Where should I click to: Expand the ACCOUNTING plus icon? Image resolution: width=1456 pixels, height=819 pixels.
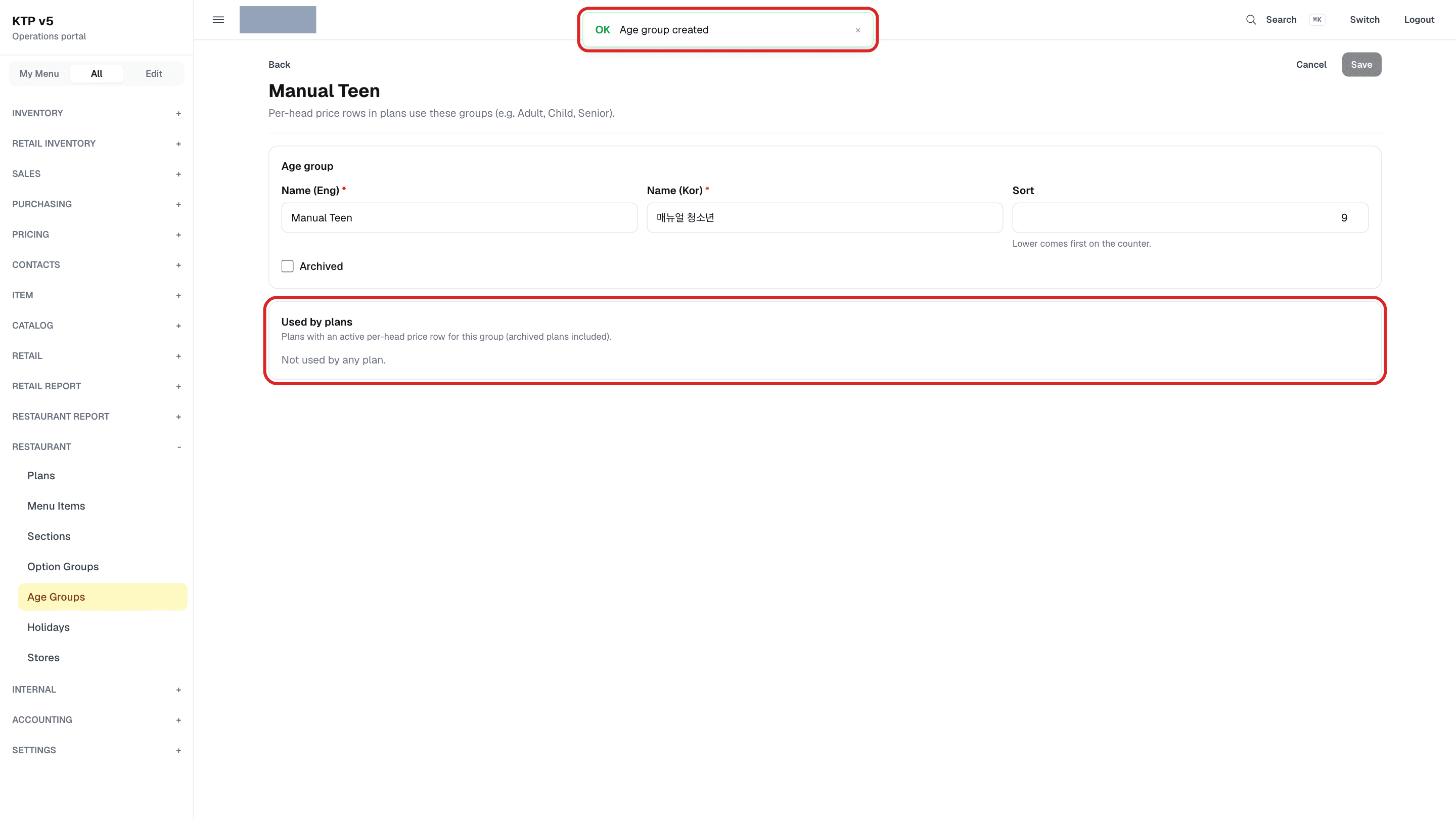coord(178,720)
